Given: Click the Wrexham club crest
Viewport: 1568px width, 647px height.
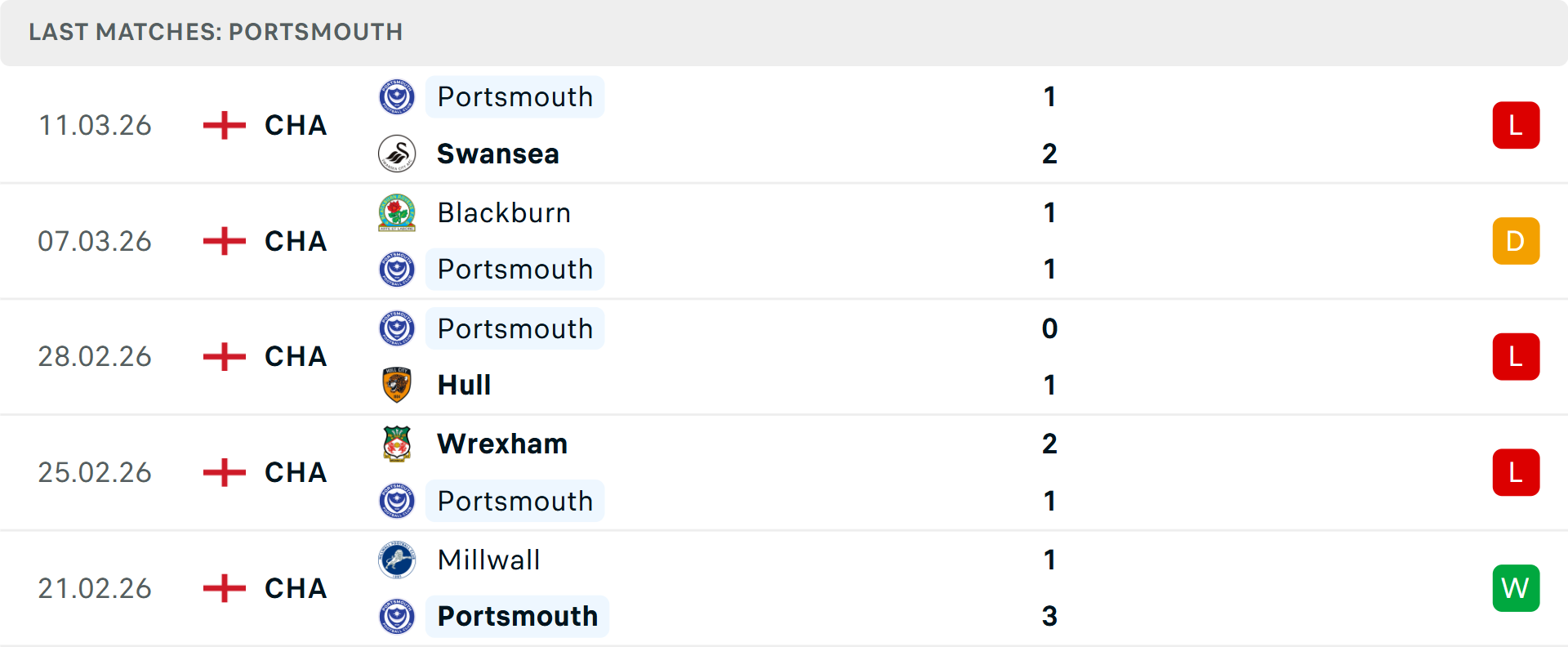Looking at the screenshot, I should click(x=398, y=444).
